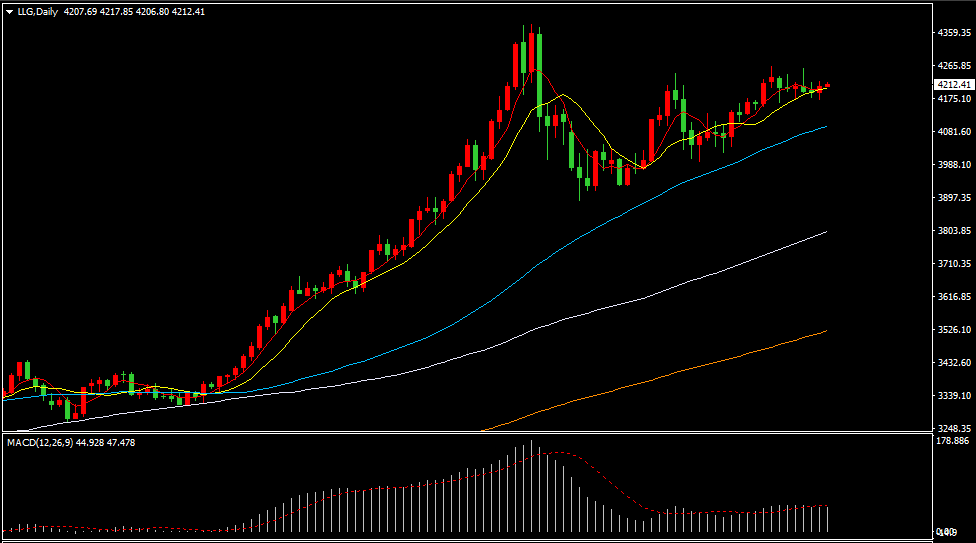Click the 3616.85 price axis label
976x543 pixels.
(x=952, y=297)
